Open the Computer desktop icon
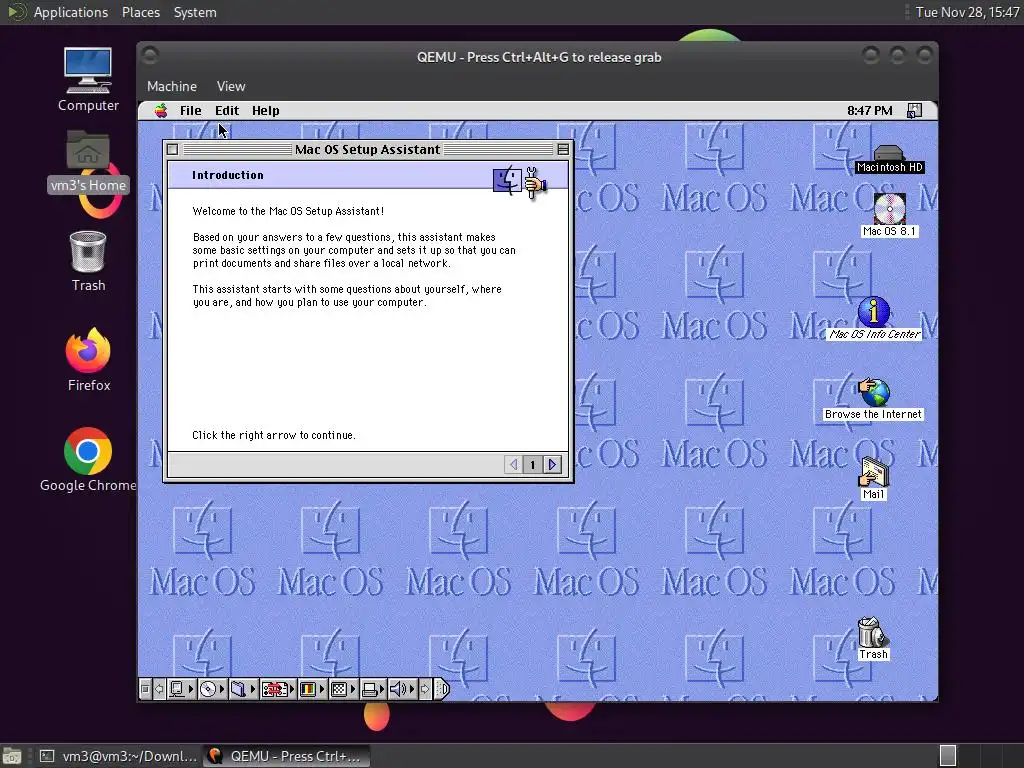 [x=88, y=80]
